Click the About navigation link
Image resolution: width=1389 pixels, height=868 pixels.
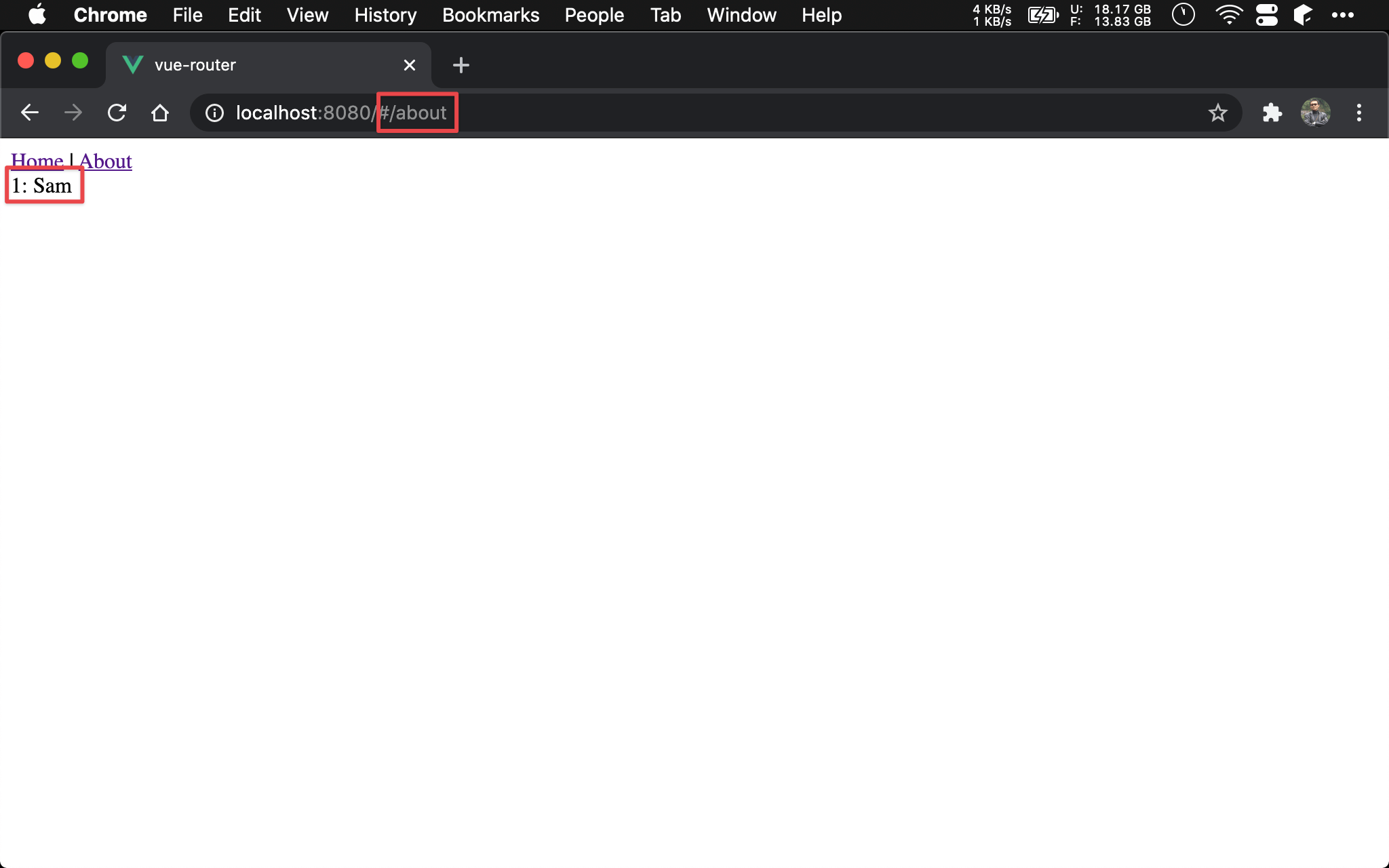[105, 161]
